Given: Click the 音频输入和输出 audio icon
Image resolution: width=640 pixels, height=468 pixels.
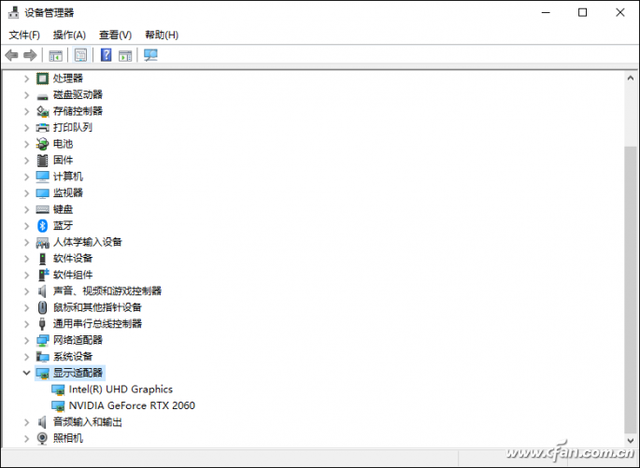Looking at the screenshot, I should [x=42, y=422].
